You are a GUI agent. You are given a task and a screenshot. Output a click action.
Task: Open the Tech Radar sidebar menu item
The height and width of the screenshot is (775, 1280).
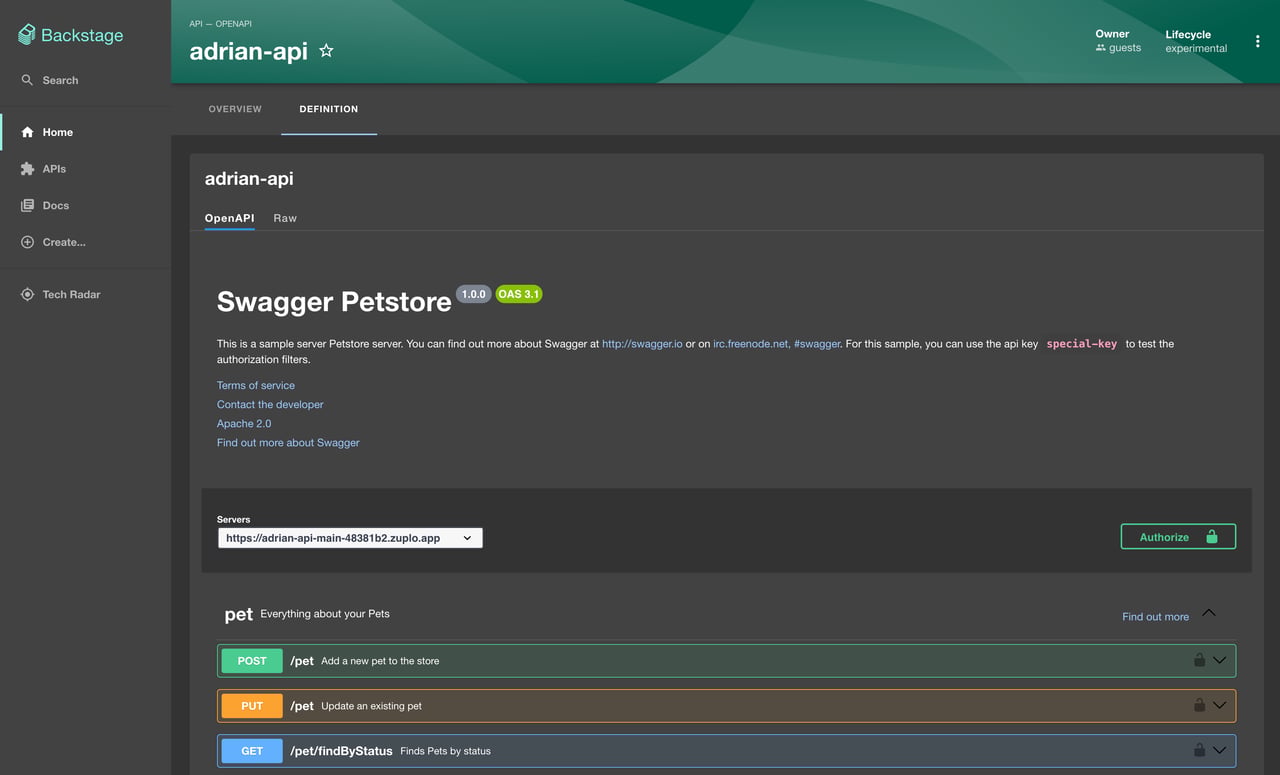pyautogui.click(x=85, y=294)
